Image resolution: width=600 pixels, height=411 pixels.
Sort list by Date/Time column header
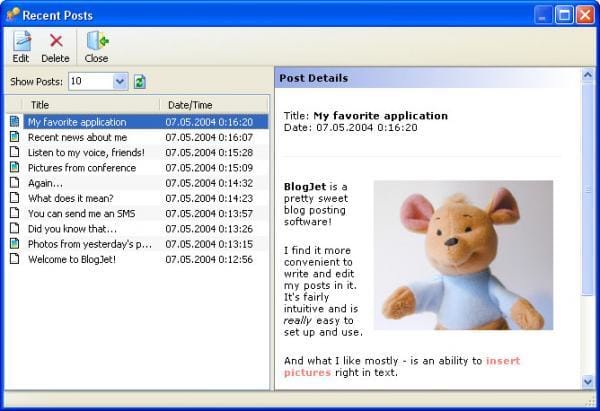pyautogui.click(x=214, y=105)
